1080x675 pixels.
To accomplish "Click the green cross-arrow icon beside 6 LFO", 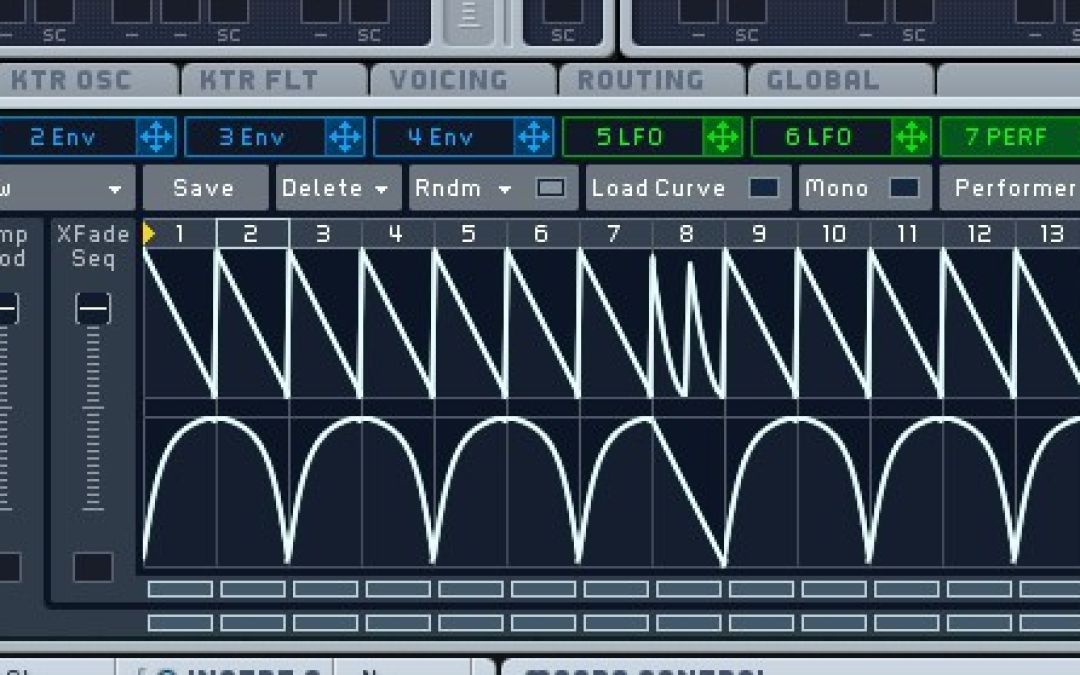I will (x=911, y=137).
